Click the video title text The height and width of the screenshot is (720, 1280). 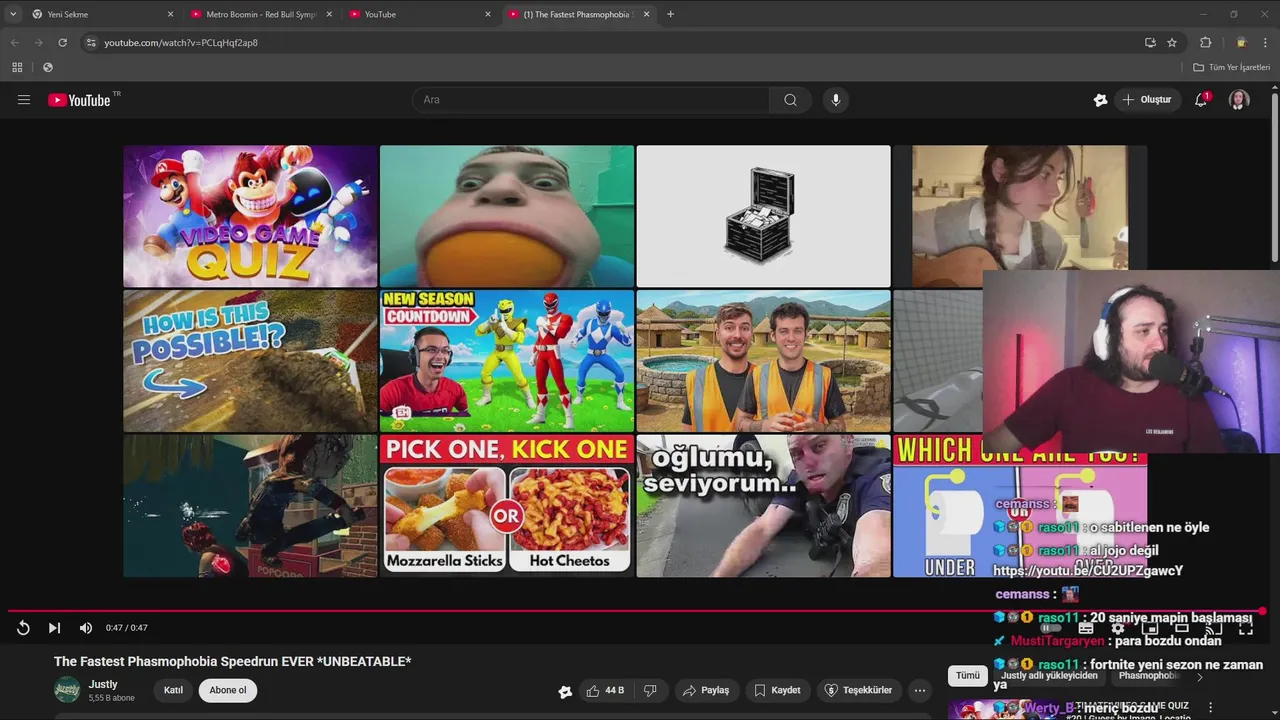pos(233,661)
